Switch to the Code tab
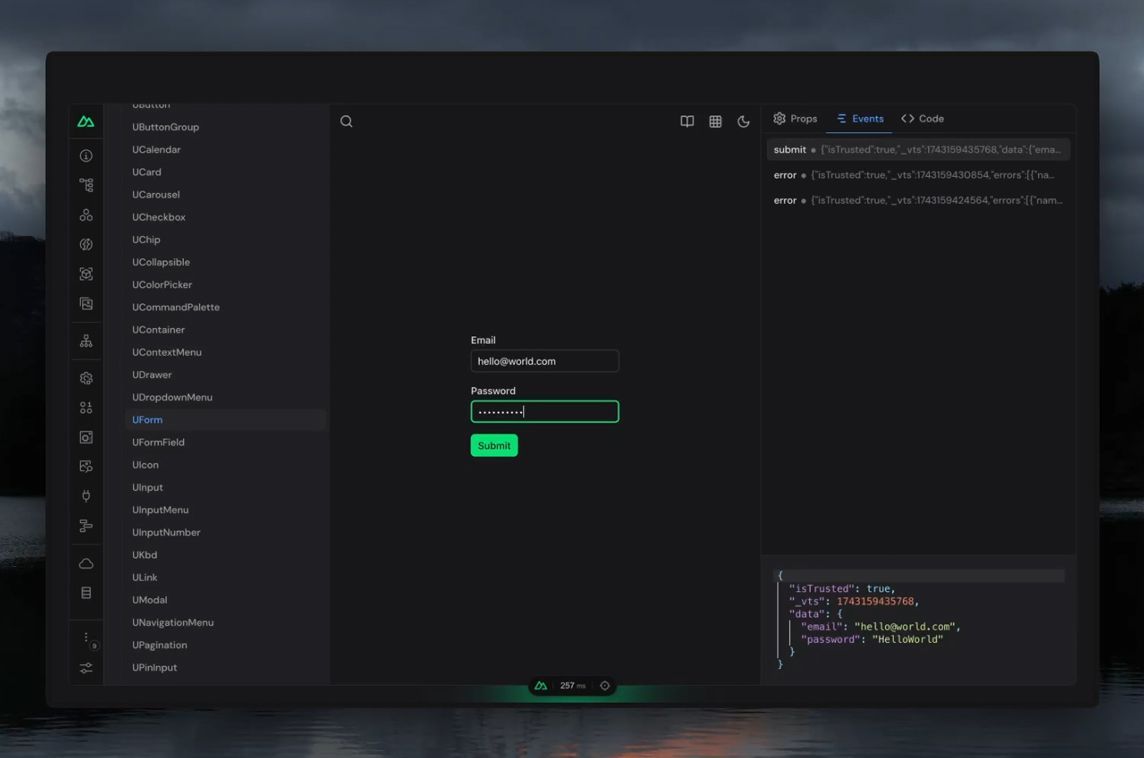Viewport: 1144px width, 758px height. 923,118
